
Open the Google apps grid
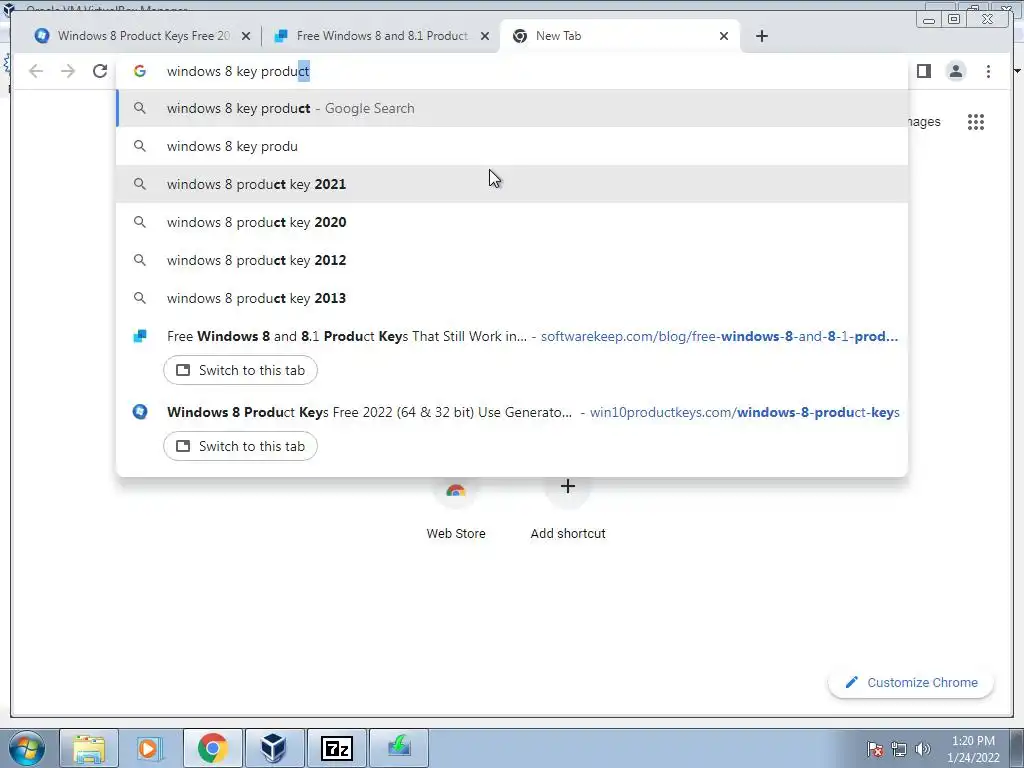976,121
